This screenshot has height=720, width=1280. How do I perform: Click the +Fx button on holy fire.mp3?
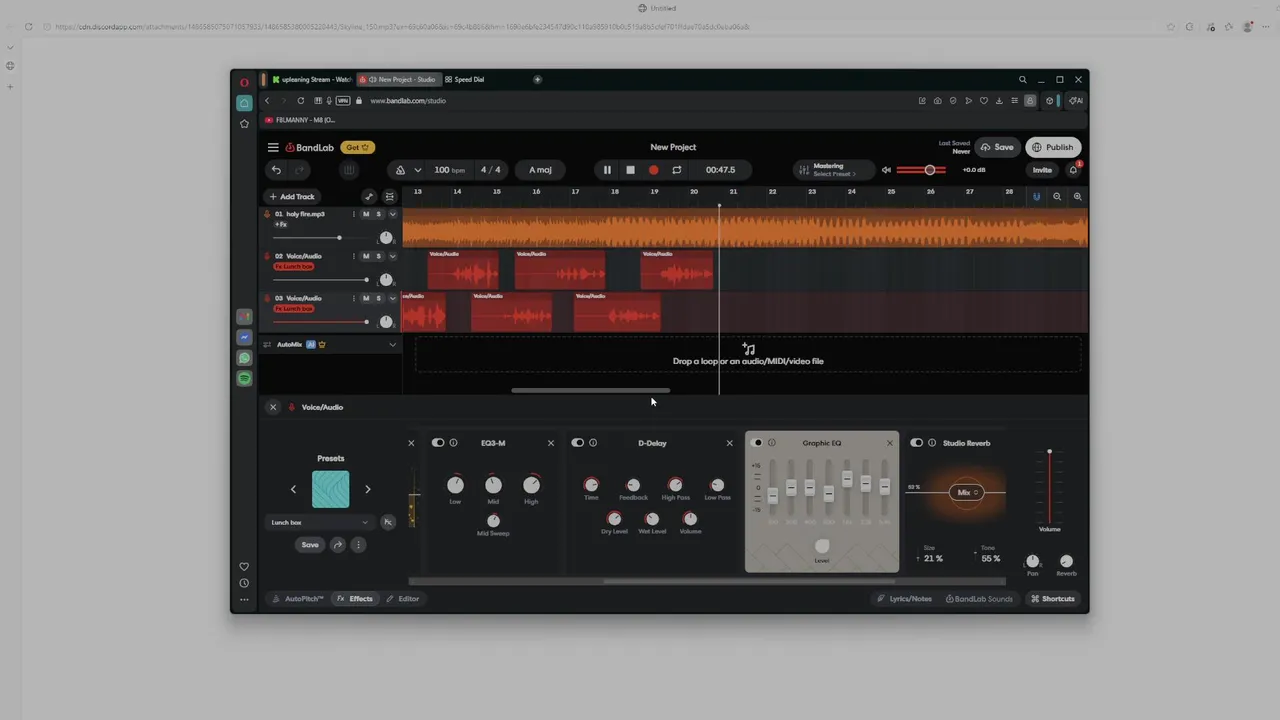click(281, 225)
